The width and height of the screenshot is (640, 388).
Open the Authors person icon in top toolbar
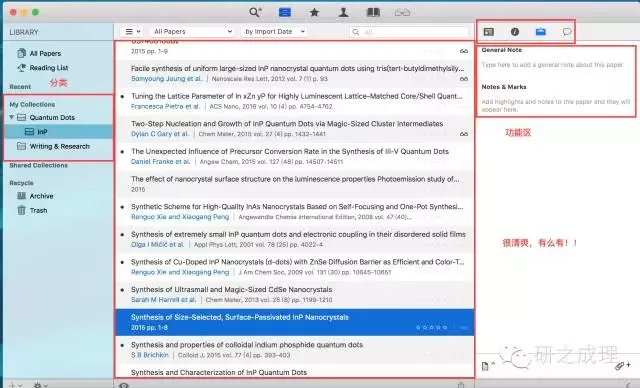tap(344, 12)
